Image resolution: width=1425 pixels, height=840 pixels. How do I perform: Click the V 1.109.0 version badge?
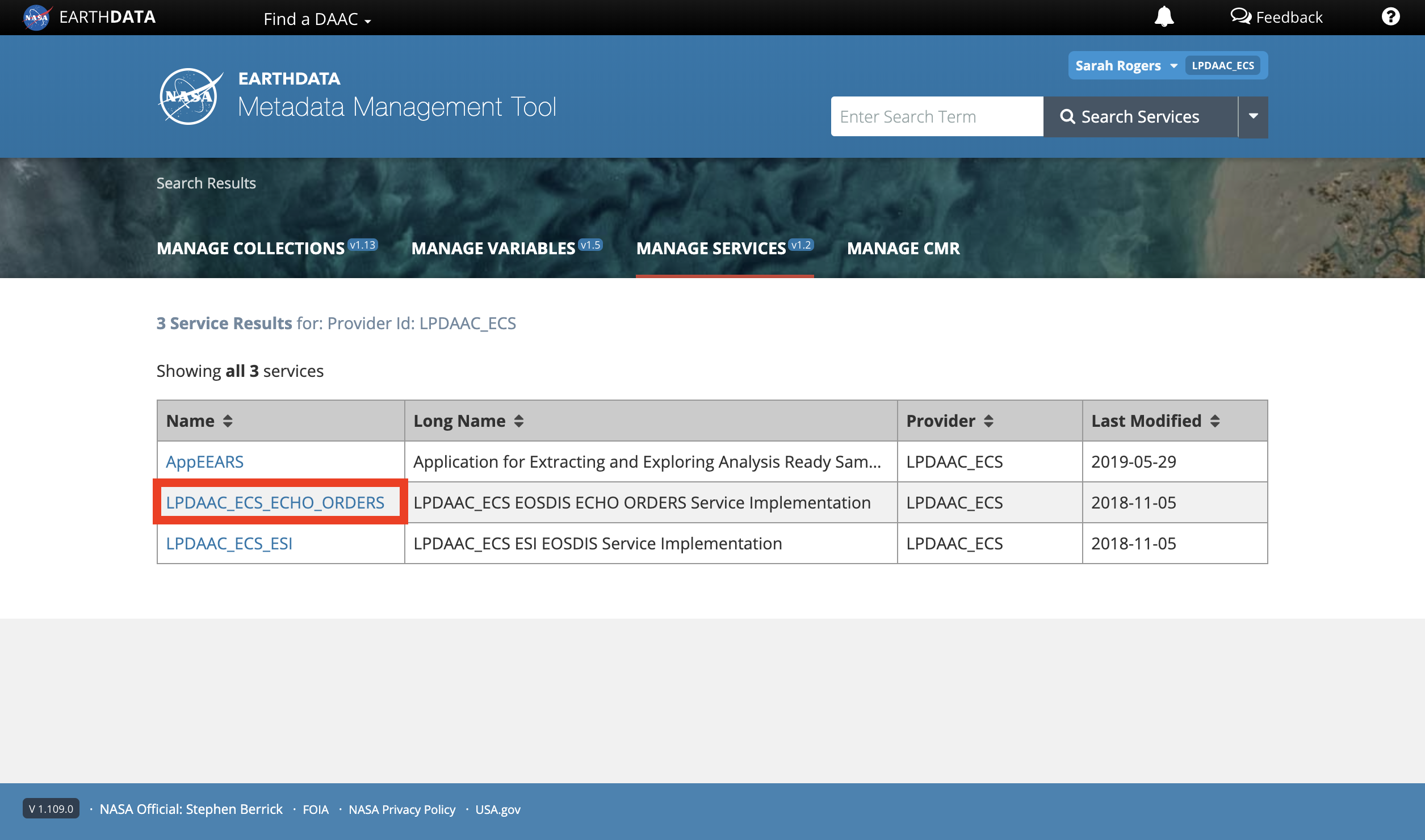(x=51, y=809)
